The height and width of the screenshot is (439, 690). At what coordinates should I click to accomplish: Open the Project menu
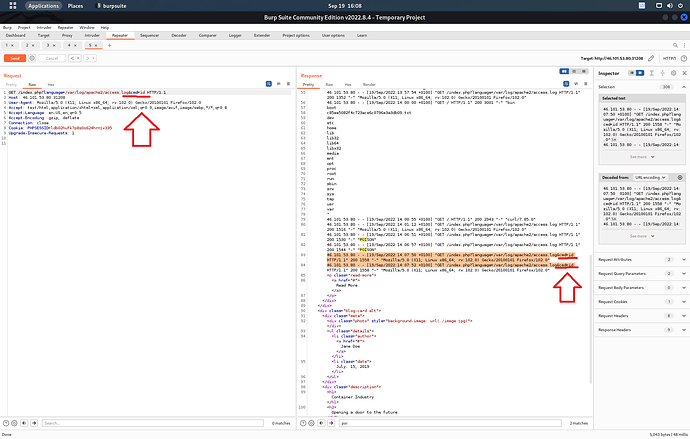[24, 27]
